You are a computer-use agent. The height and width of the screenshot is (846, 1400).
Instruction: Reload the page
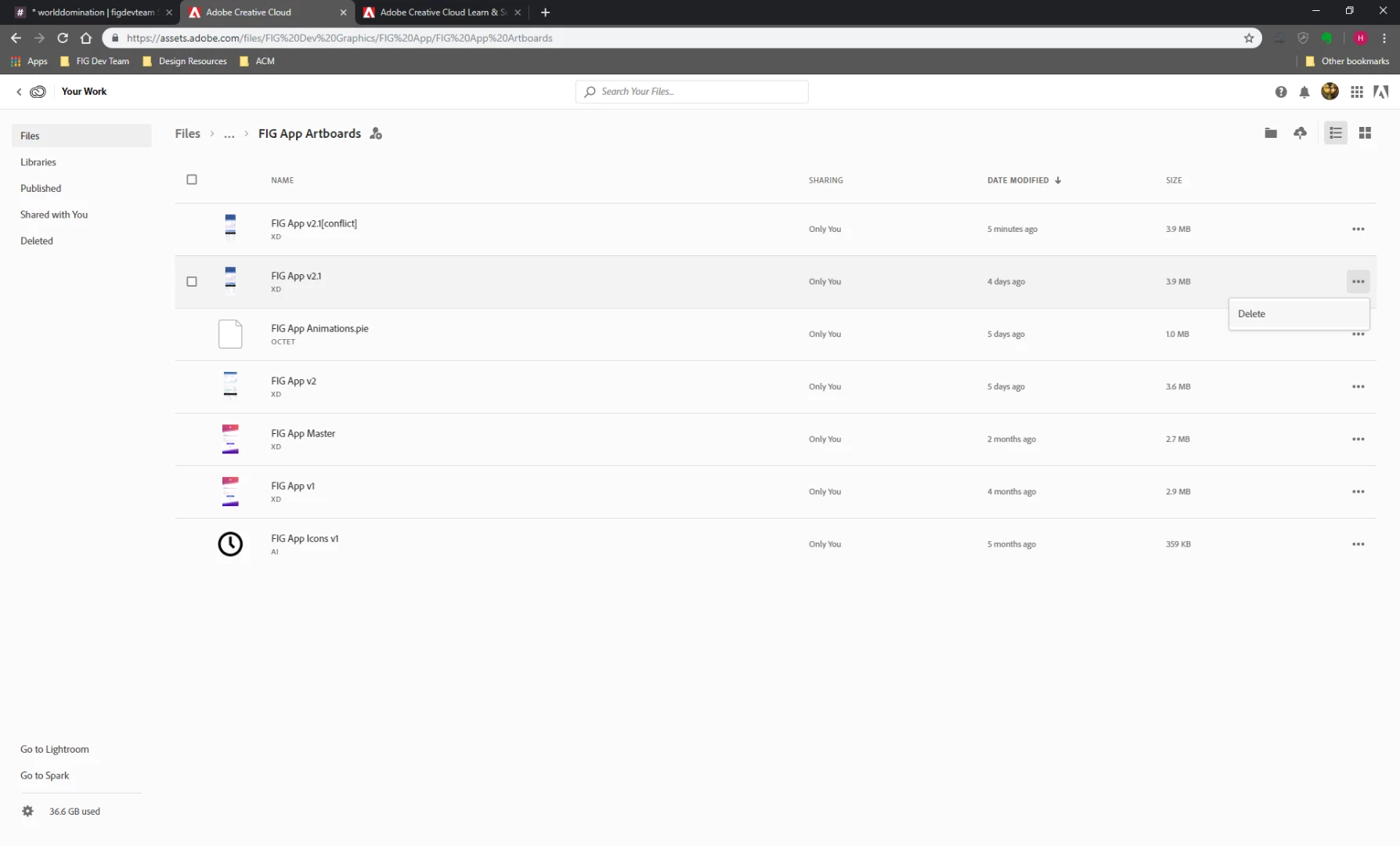pyautogui.click(x=63, y=38)
